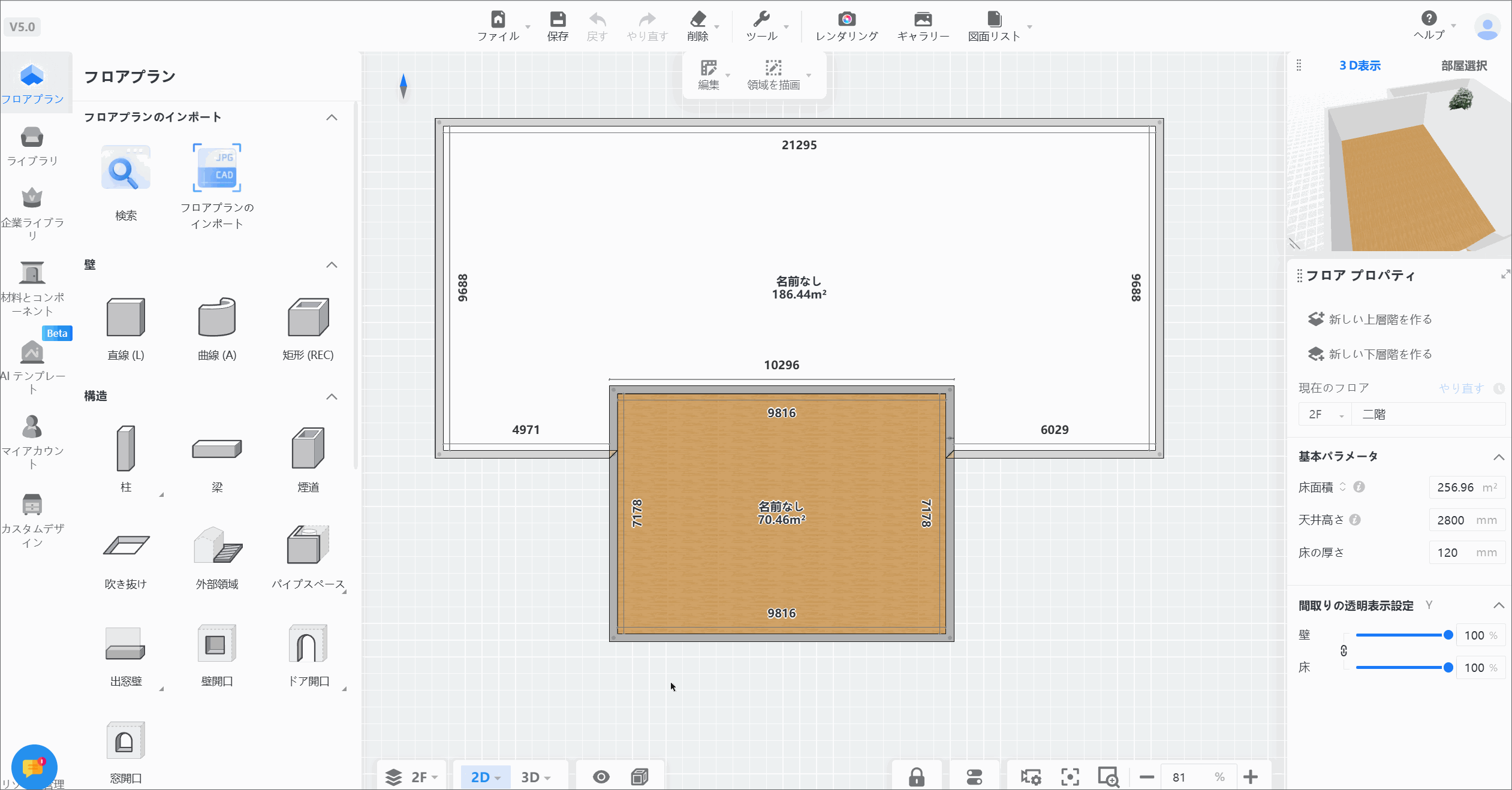
Task: Toggle the lock button in bottom bar
Action: pyautogui.click(x=916, y=777)
